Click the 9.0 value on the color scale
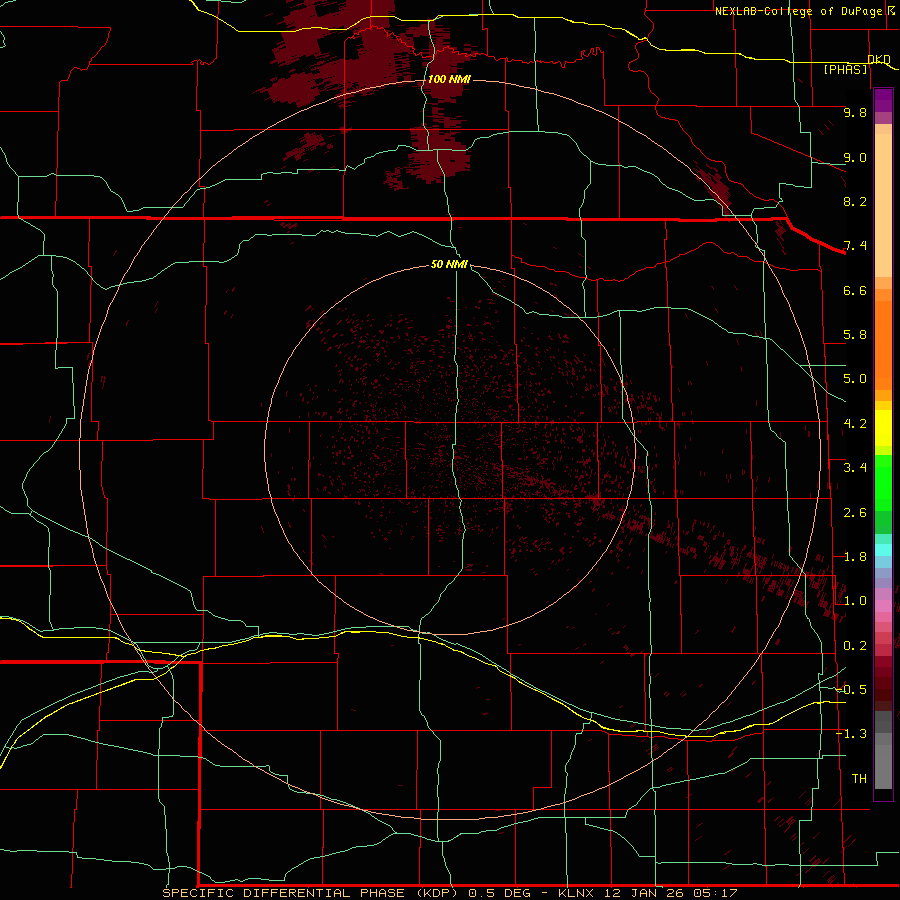Viewport: 900px width, 900px height. pyautogui.click(x=855, y=157)
